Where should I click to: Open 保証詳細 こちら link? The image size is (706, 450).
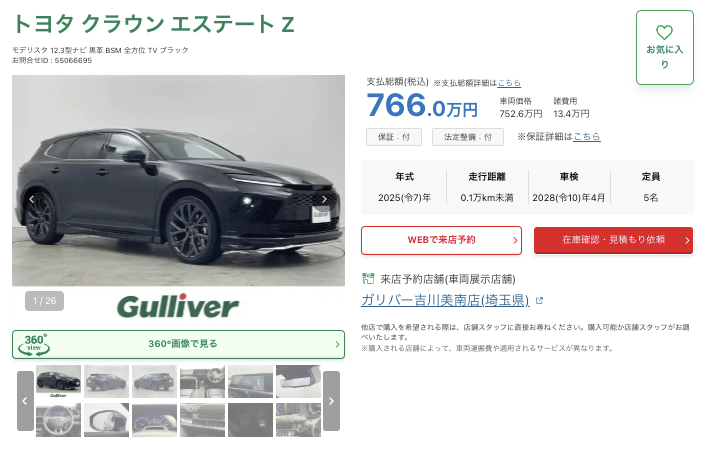[x=587, y=136]
